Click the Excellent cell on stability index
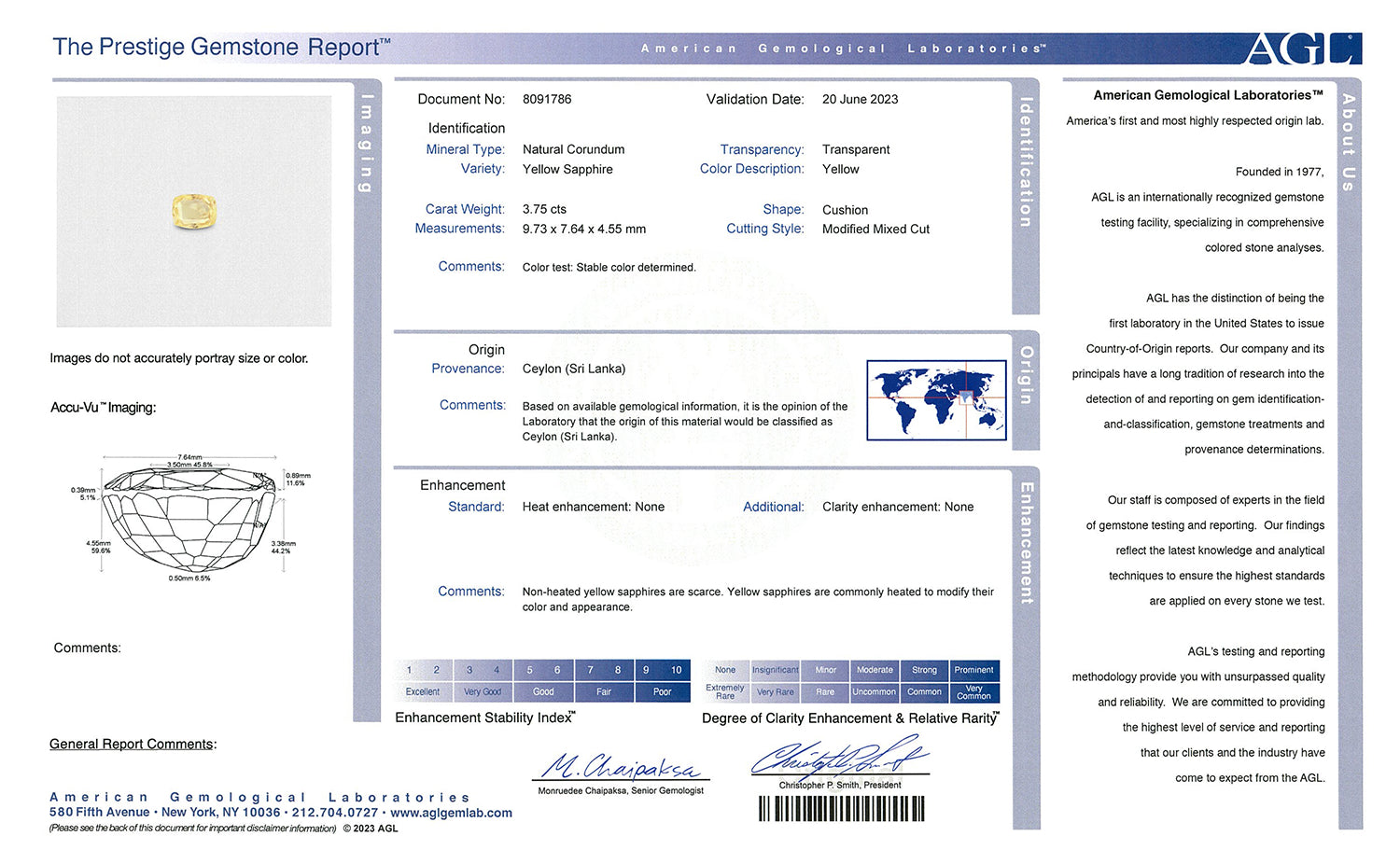Screen dimensions: 1400x850 click(x=423, y=691)
